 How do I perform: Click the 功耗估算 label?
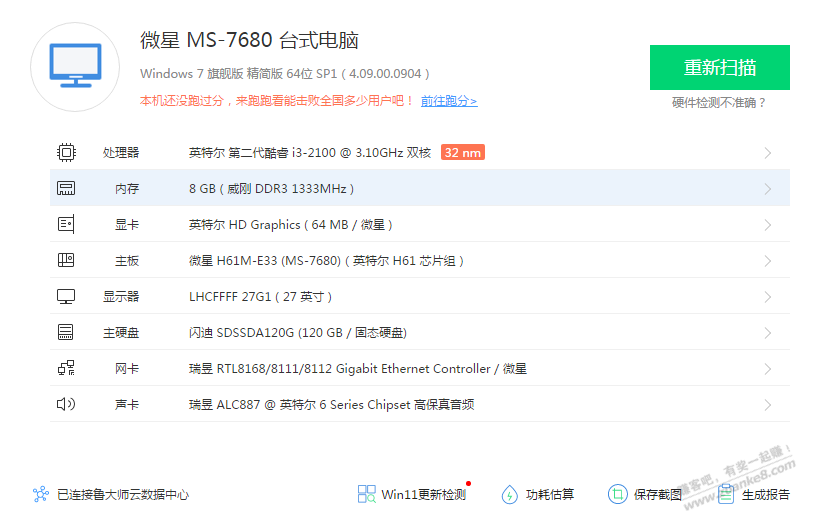pyautogui.click(x=550, y=494)
